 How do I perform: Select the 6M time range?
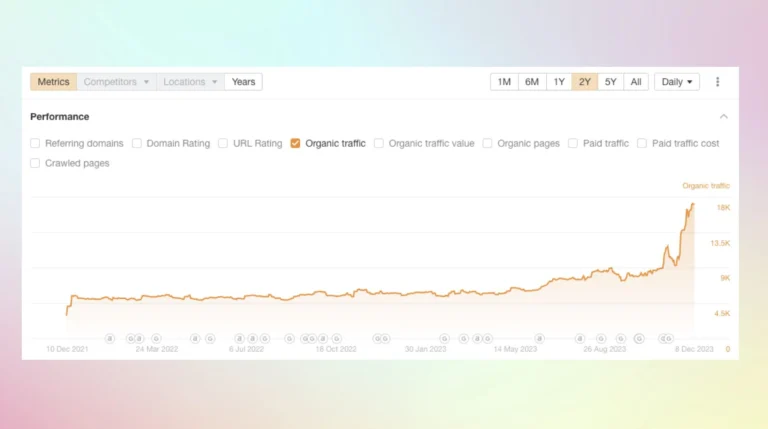(x=532, y=82)
